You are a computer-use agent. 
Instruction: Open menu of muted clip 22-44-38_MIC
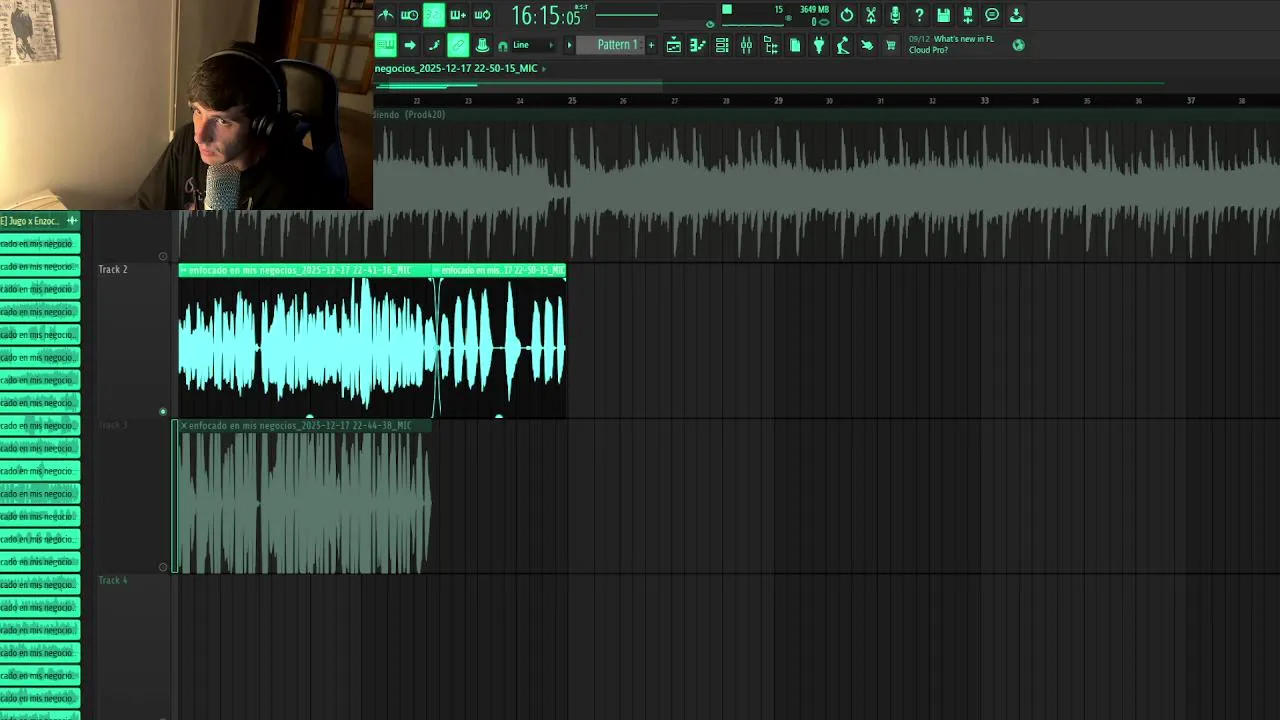184,426
